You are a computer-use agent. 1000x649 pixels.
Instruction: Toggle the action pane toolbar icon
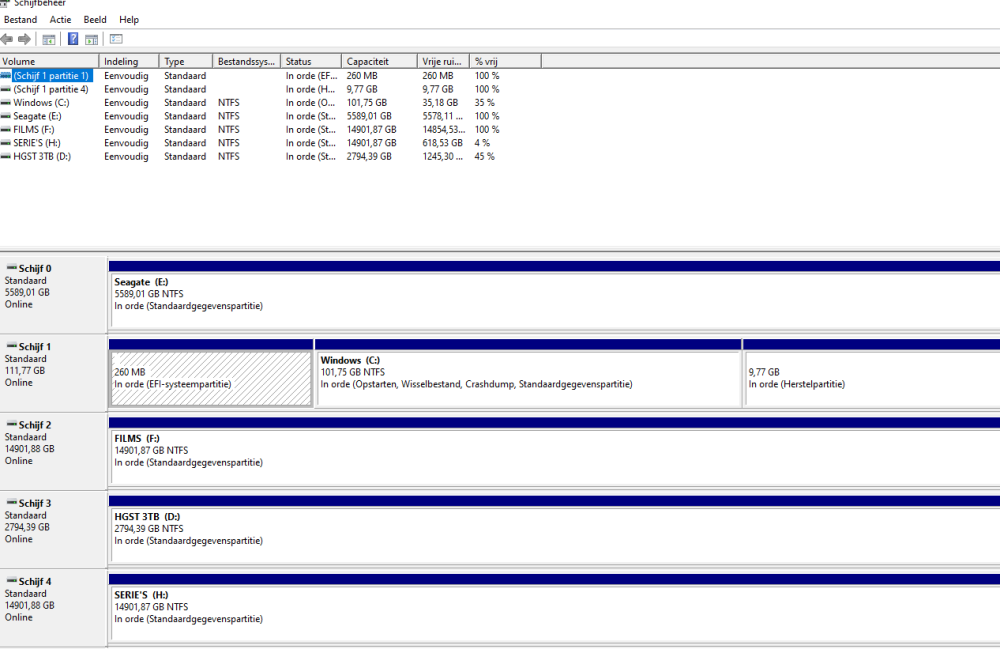91,39
